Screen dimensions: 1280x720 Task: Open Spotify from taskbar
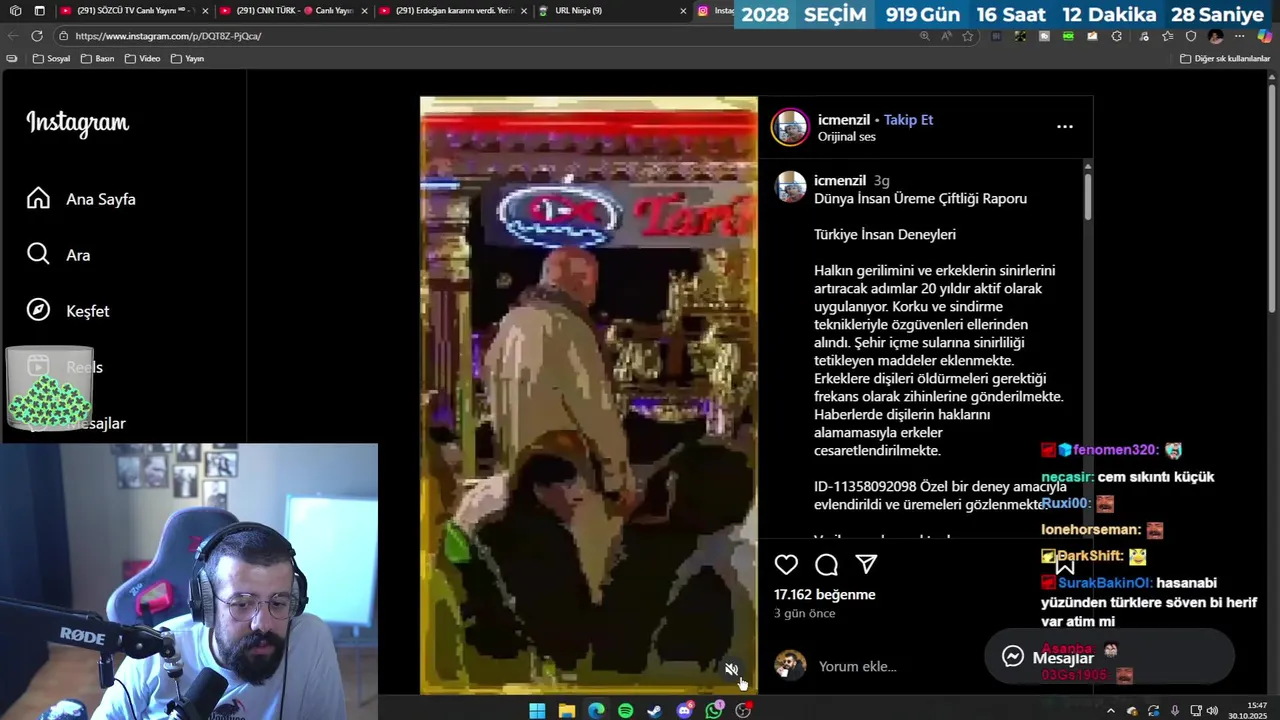(625, 711)
